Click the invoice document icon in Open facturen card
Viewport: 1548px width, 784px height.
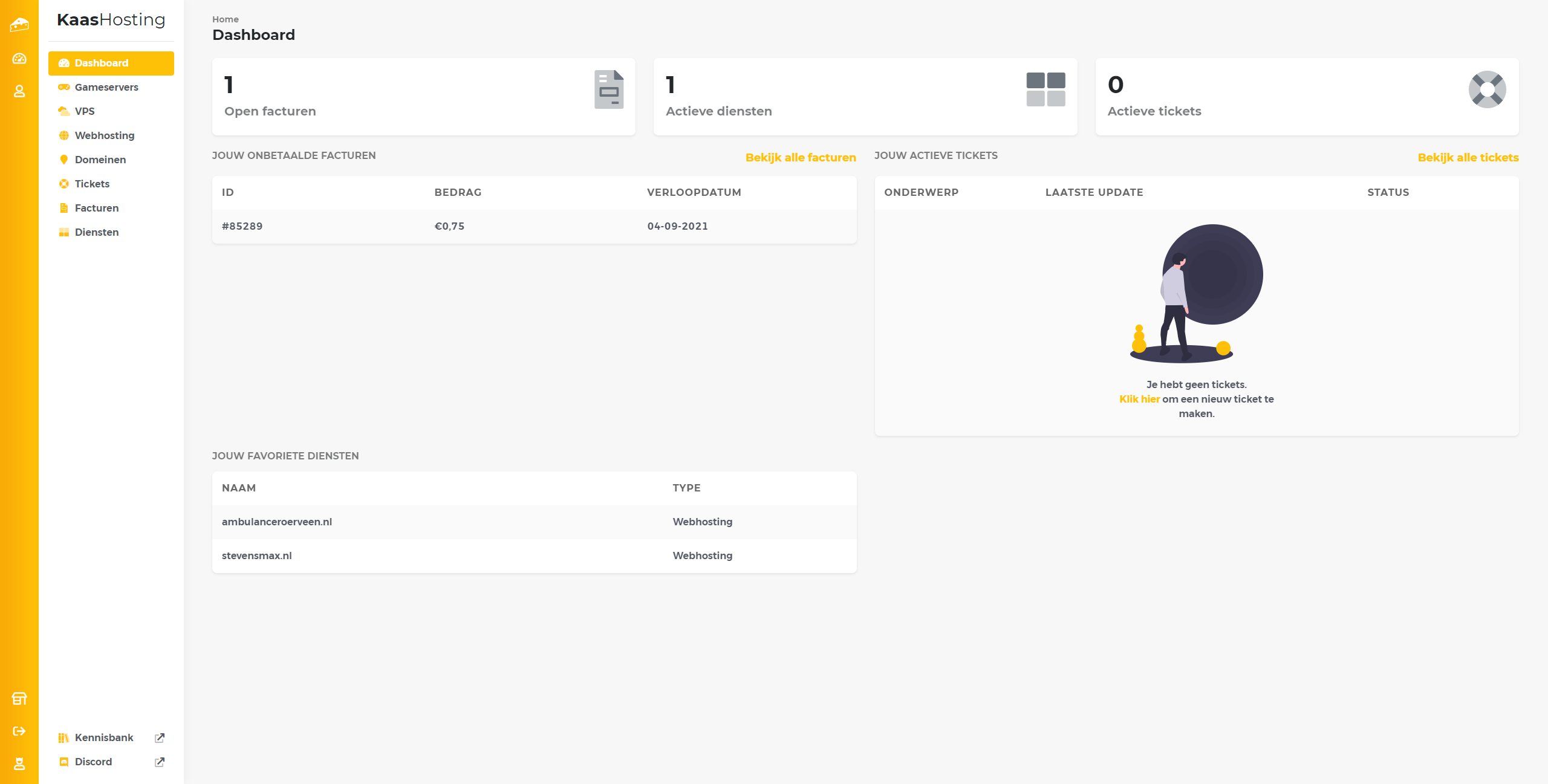click(x=608, y=89)
